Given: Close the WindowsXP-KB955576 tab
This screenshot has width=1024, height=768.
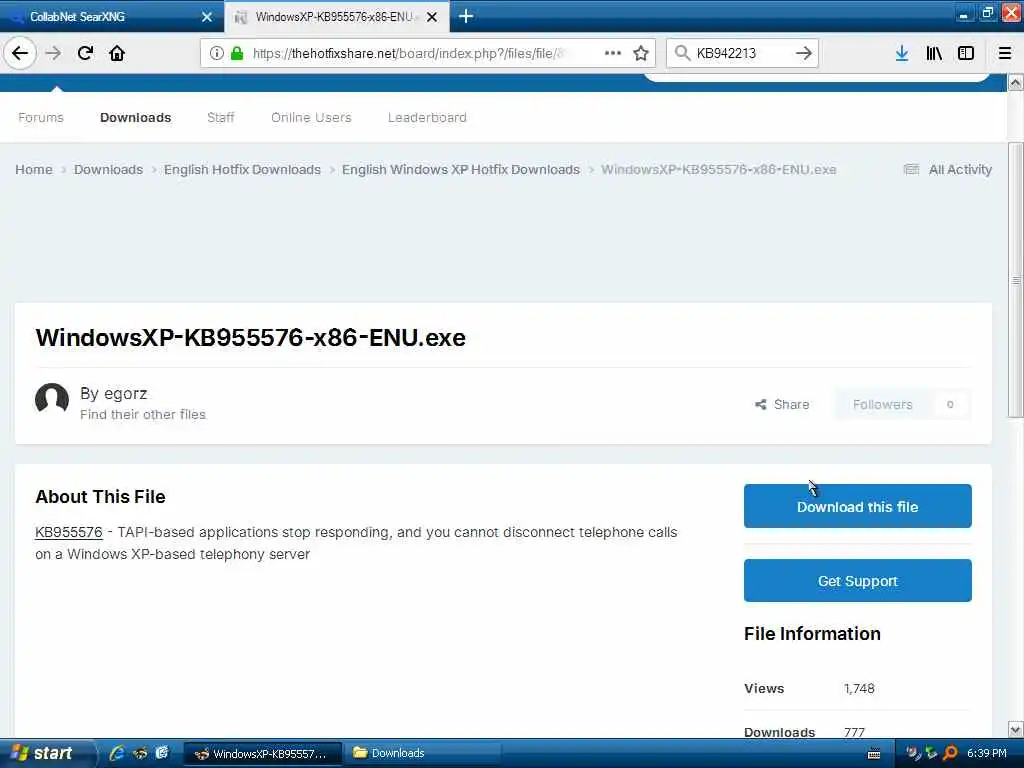Looking at the screenshot, I should 432,17.
